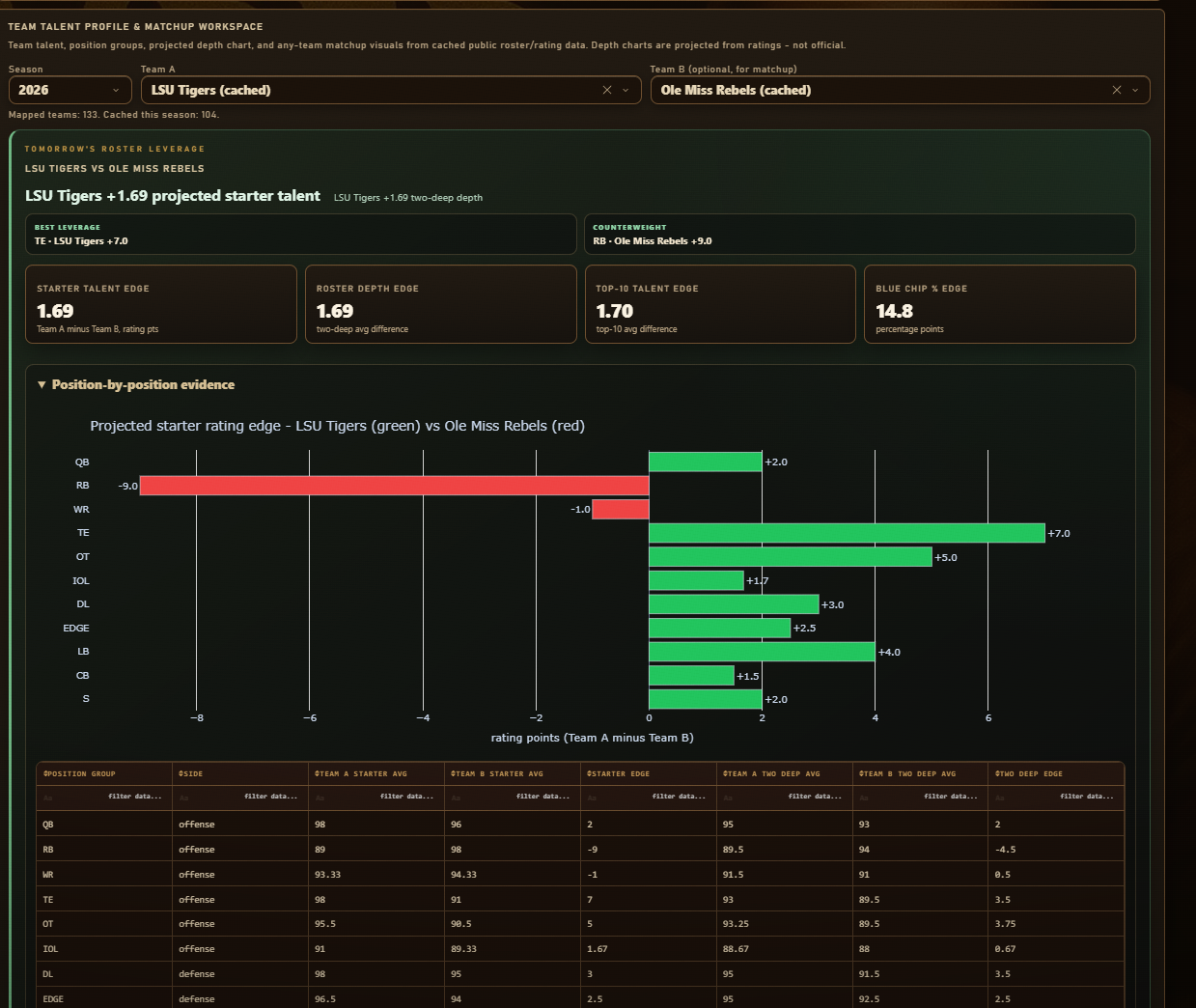Select the green LB +4.0 bar
The image size is (1196, 1008).
coord(762,652)
